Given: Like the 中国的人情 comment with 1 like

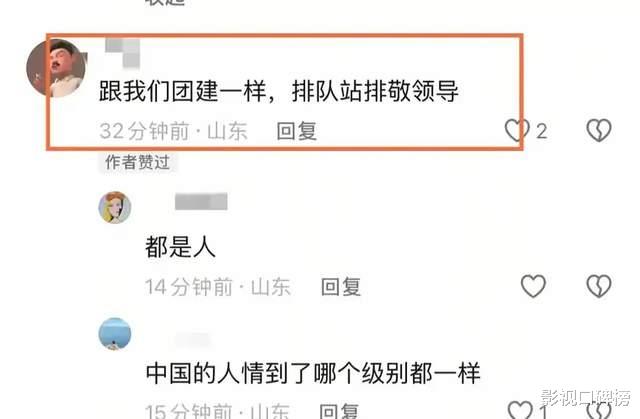Looking at the screenshot, I should click(520, 410).
